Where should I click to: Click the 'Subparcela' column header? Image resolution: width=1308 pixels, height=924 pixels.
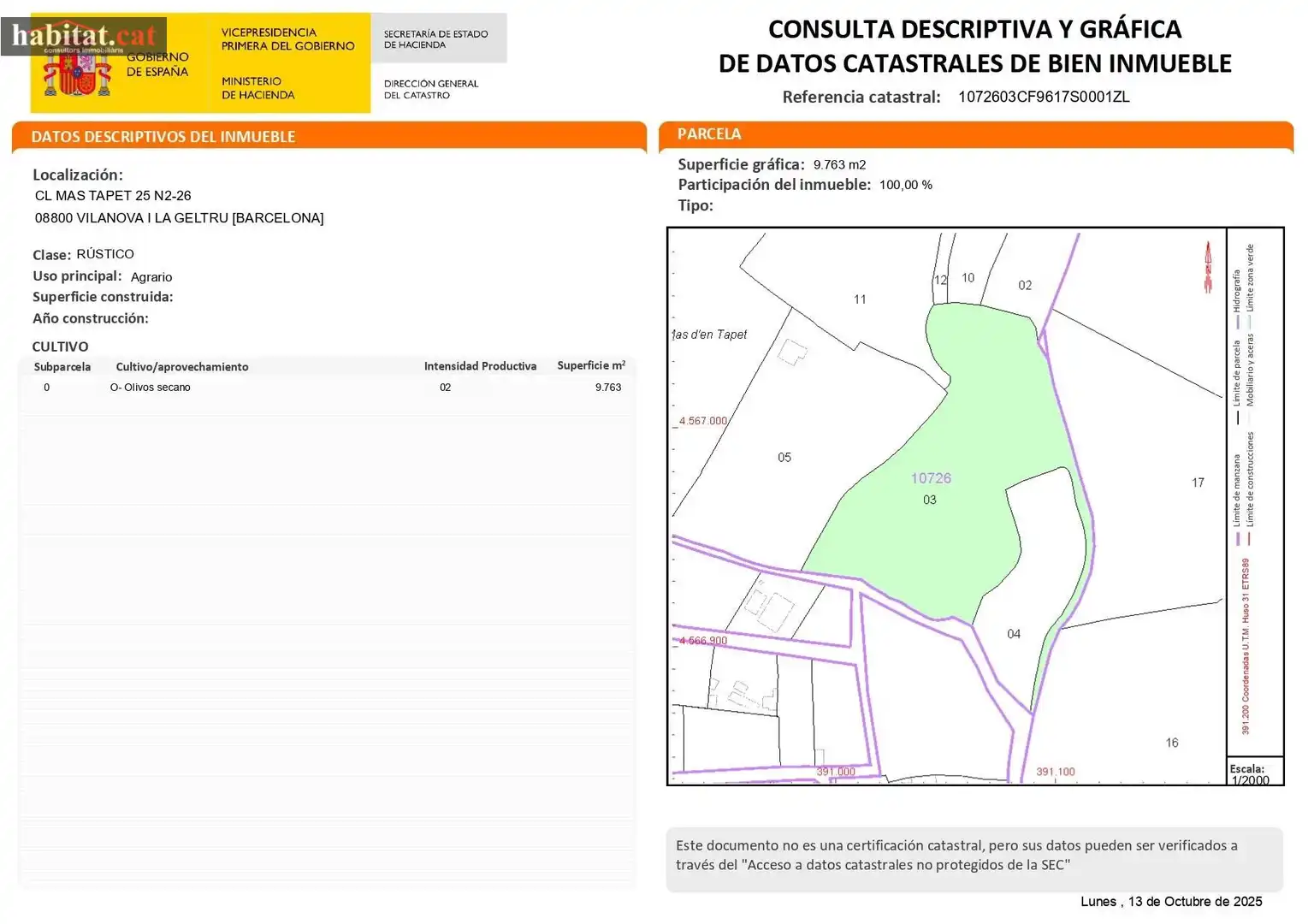[x=62, y=367]
